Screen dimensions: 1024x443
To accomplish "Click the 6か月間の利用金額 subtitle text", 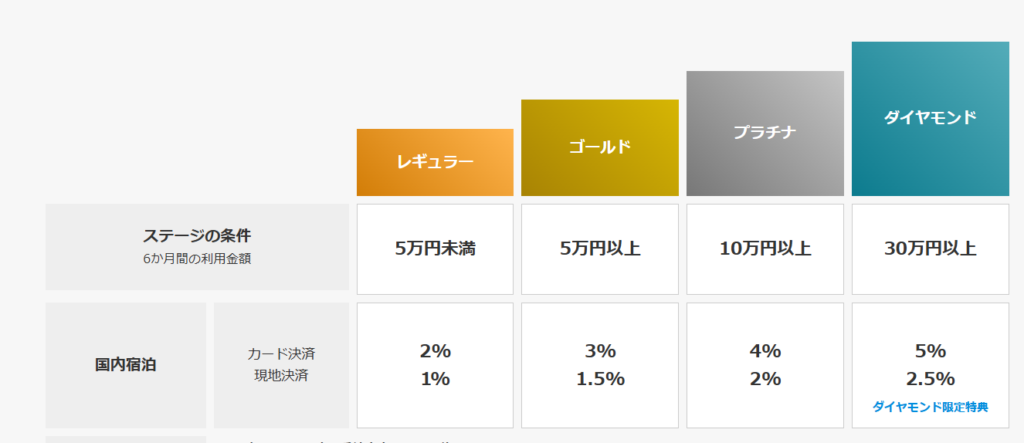I will click(197, 259).
